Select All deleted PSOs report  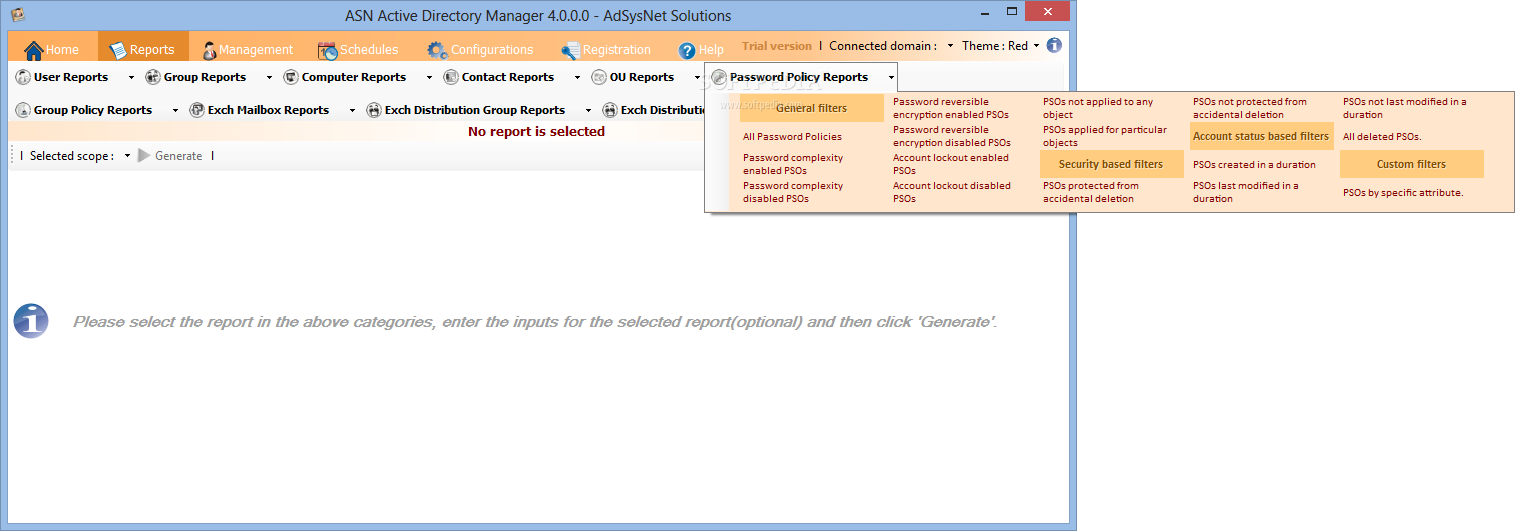click(1382, 136)
